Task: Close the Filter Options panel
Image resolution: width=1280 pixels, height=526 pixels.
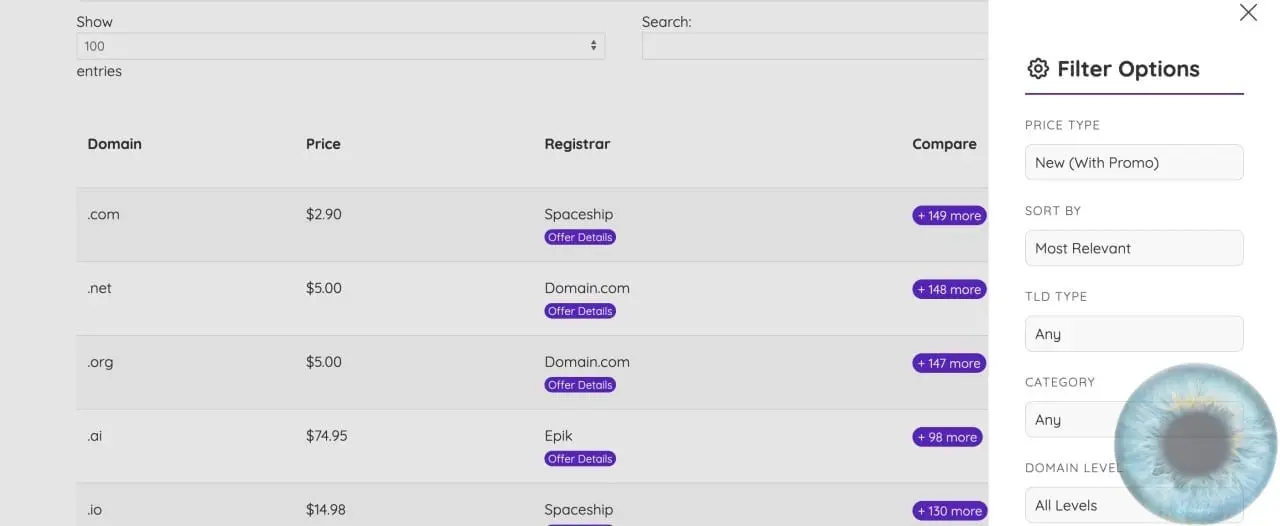Action: coord(1248,12)
